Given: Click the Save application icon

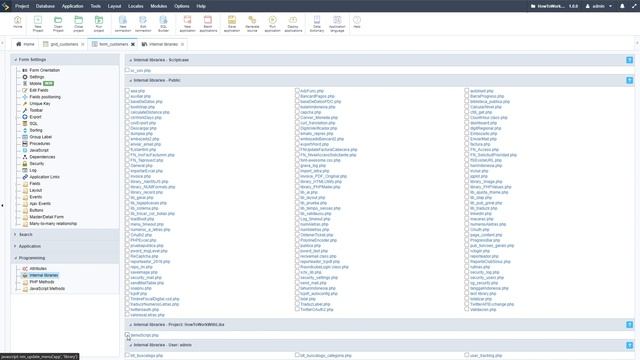Looking at the screenshot, I should point(232,24).
